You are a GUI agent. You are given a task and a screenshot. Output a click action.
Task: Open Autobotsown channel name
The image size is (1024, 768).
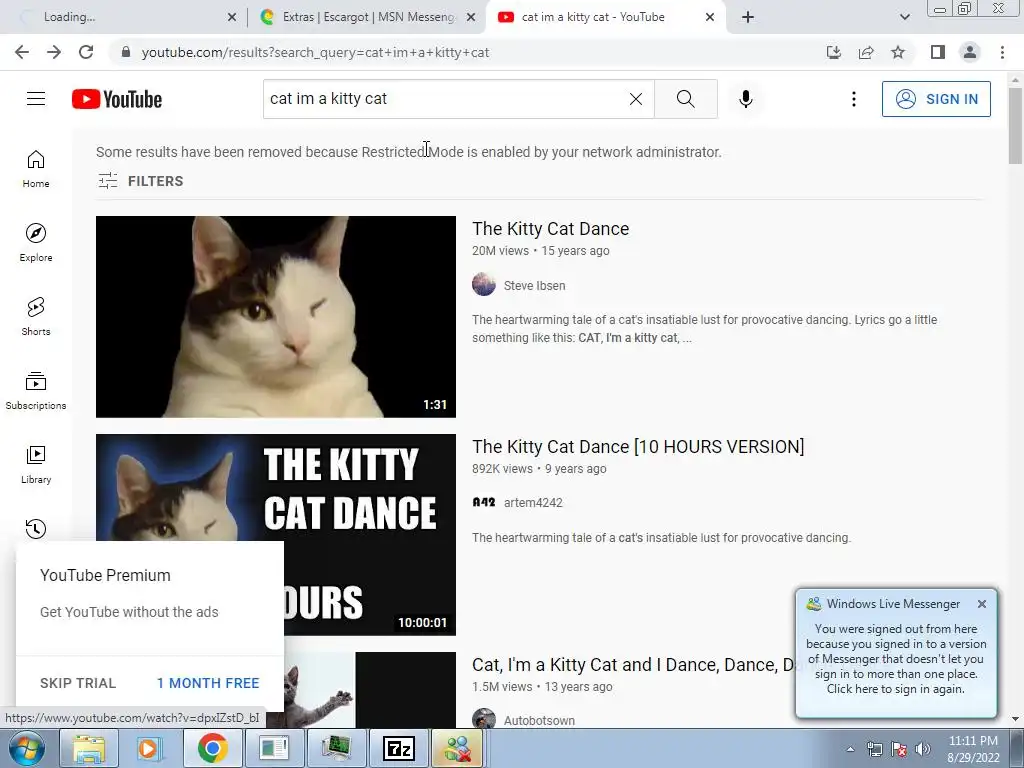[539, 720]
